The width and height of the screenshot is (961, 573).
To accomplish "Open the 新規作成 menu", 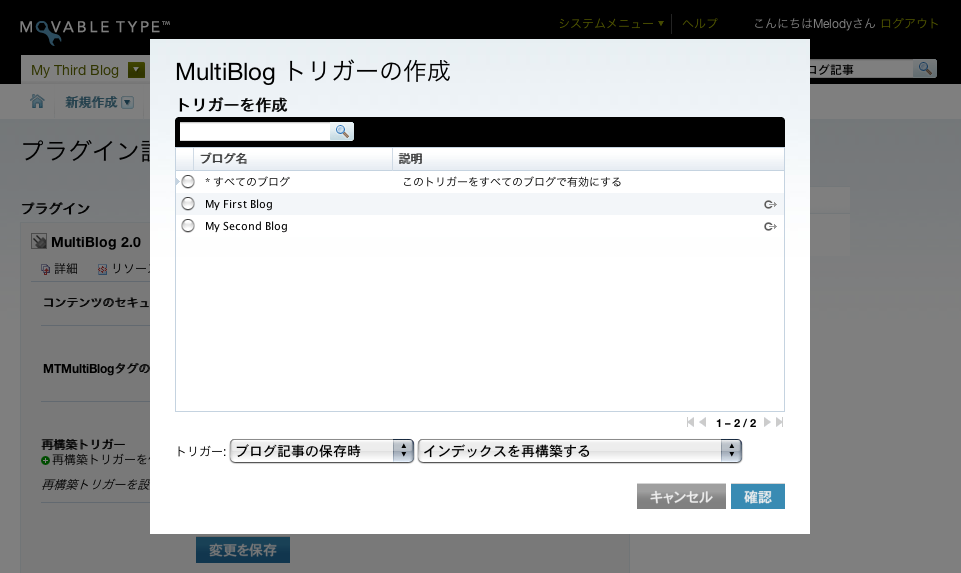I will click(x=99, y=102).
